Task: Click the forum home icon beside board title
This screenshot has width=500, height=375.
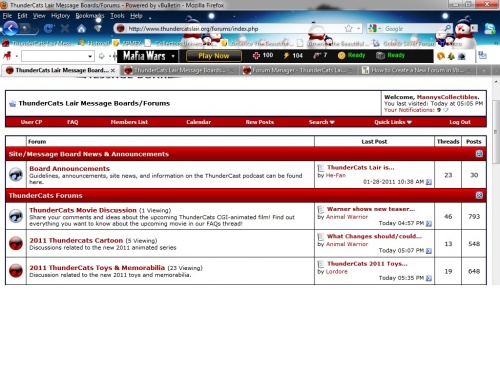Action: tap(12, 104)
